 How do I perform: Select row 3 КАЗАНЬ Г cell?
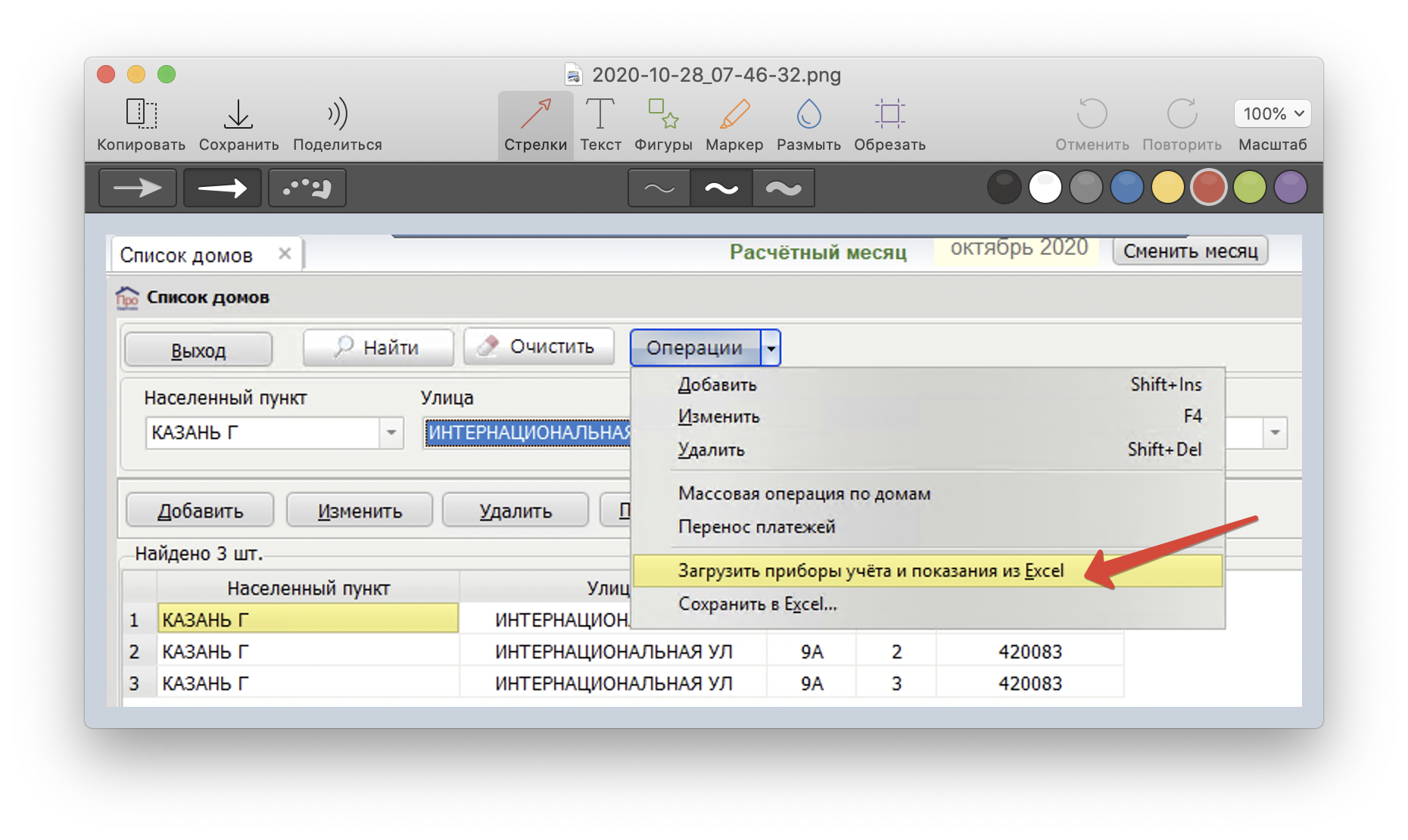click(x=308, y=683)
